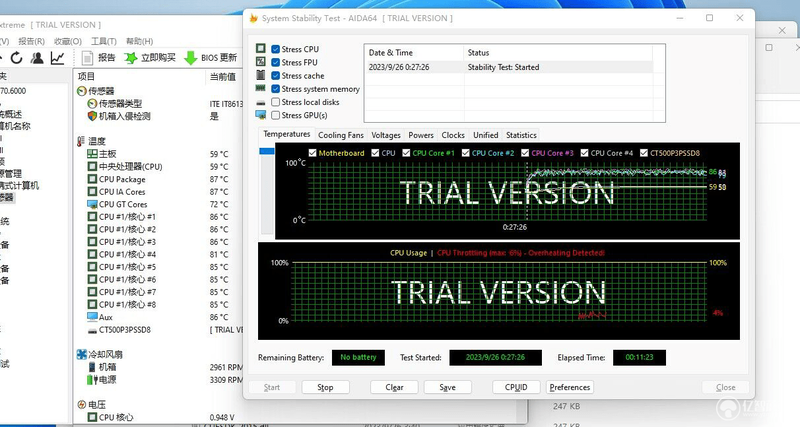Click the 立即购买 green star icon
800x427 pixels.
point(131,58)
